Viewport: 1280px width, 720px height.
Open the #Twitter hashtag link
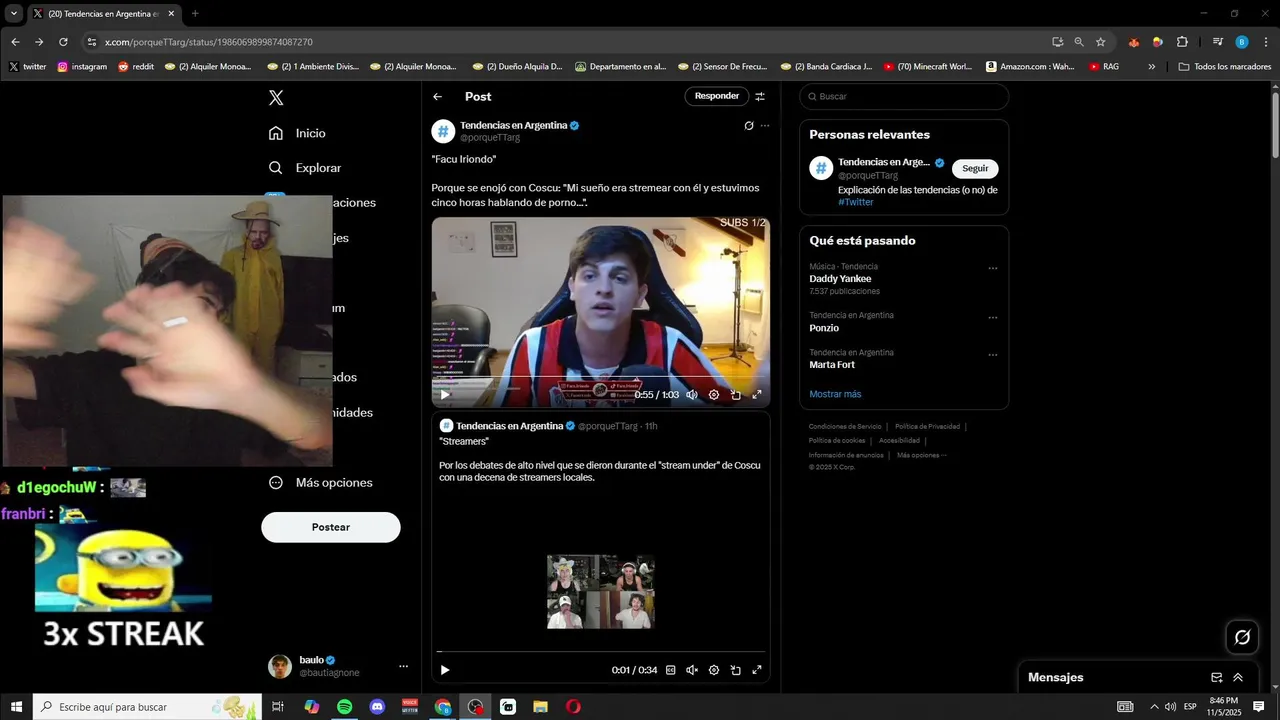tap(856, 202)
